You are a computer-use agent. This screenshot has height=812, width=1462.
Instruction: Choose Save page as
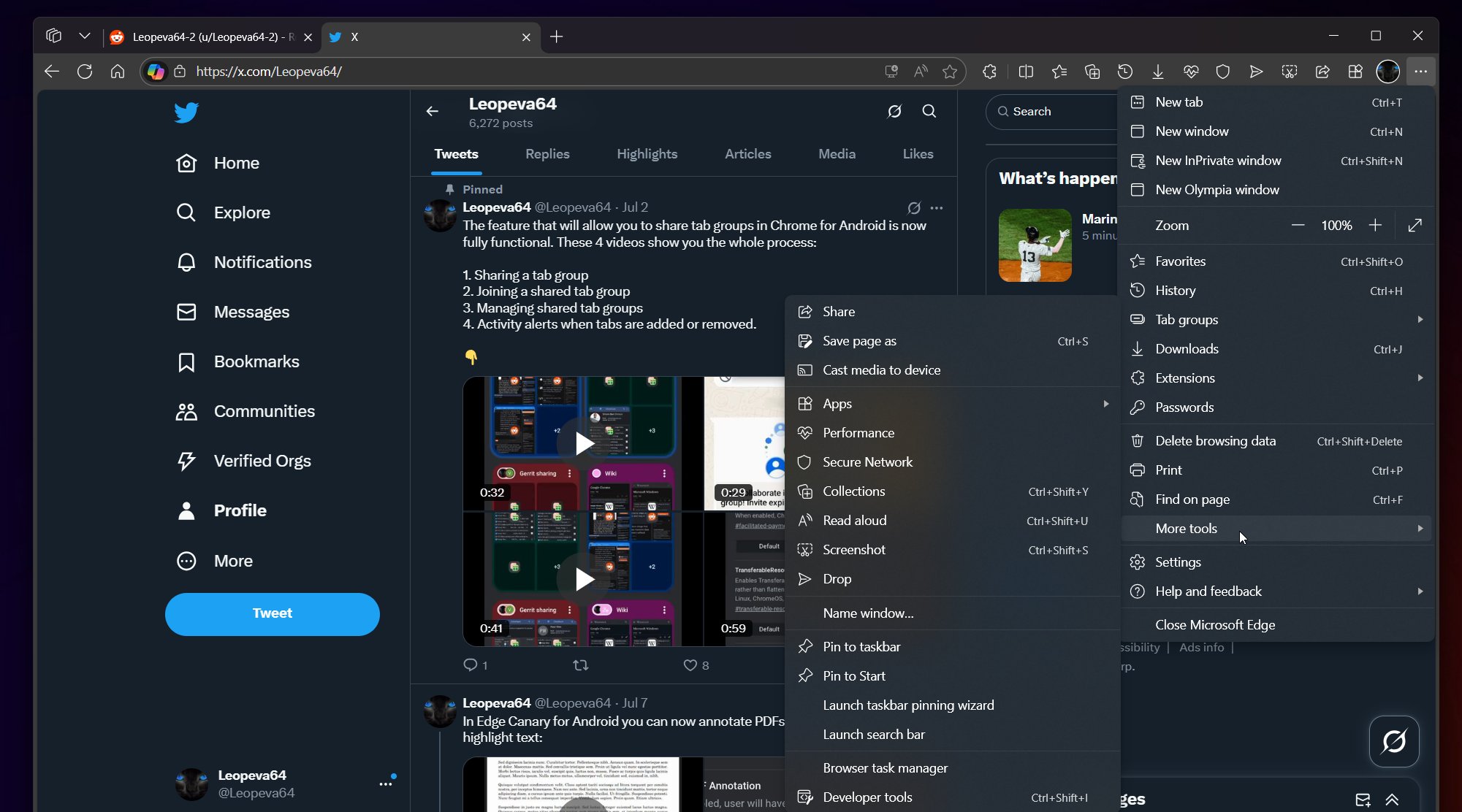point(953,341)
